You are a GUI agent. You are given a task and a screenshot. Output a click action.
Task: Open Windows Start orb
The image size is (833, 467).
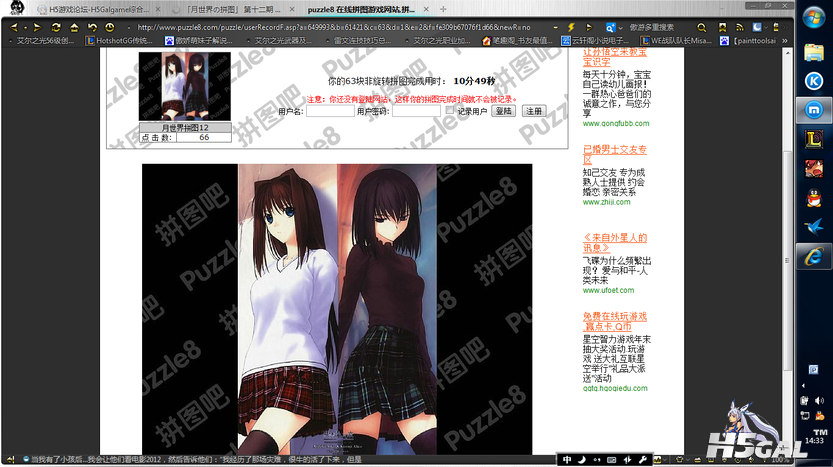click(x=813, y=18)
